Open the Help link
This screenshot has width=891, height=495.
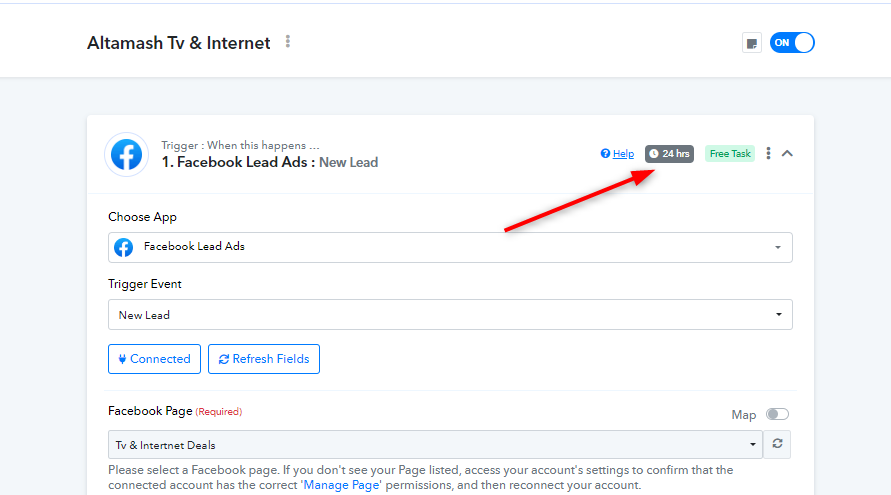pos(623,153)
